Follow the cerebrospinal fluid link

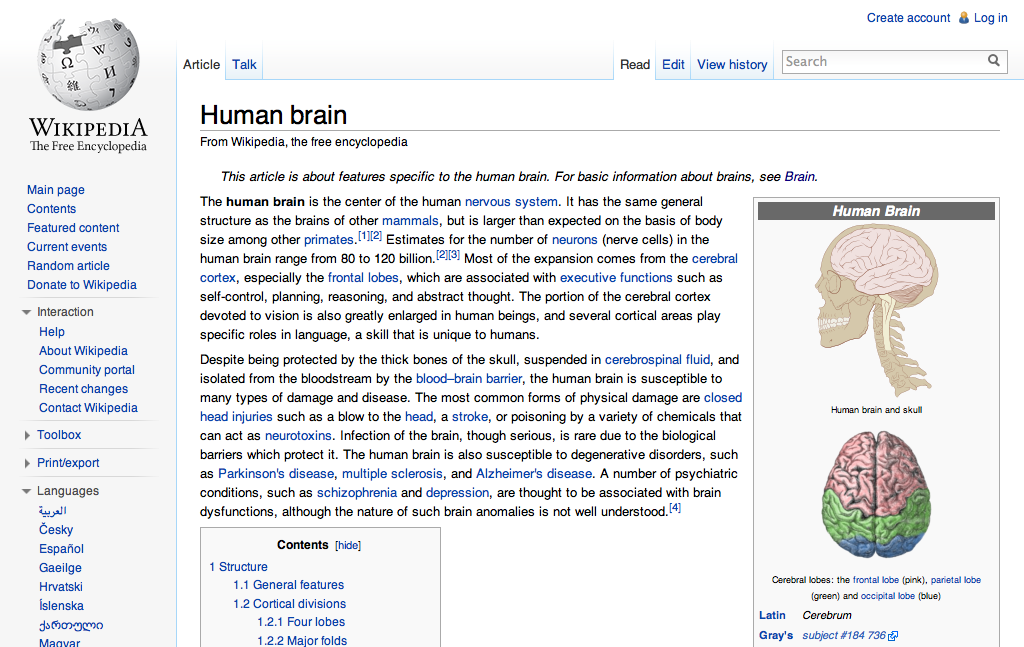pyautogui.click(x=657, y=360)
